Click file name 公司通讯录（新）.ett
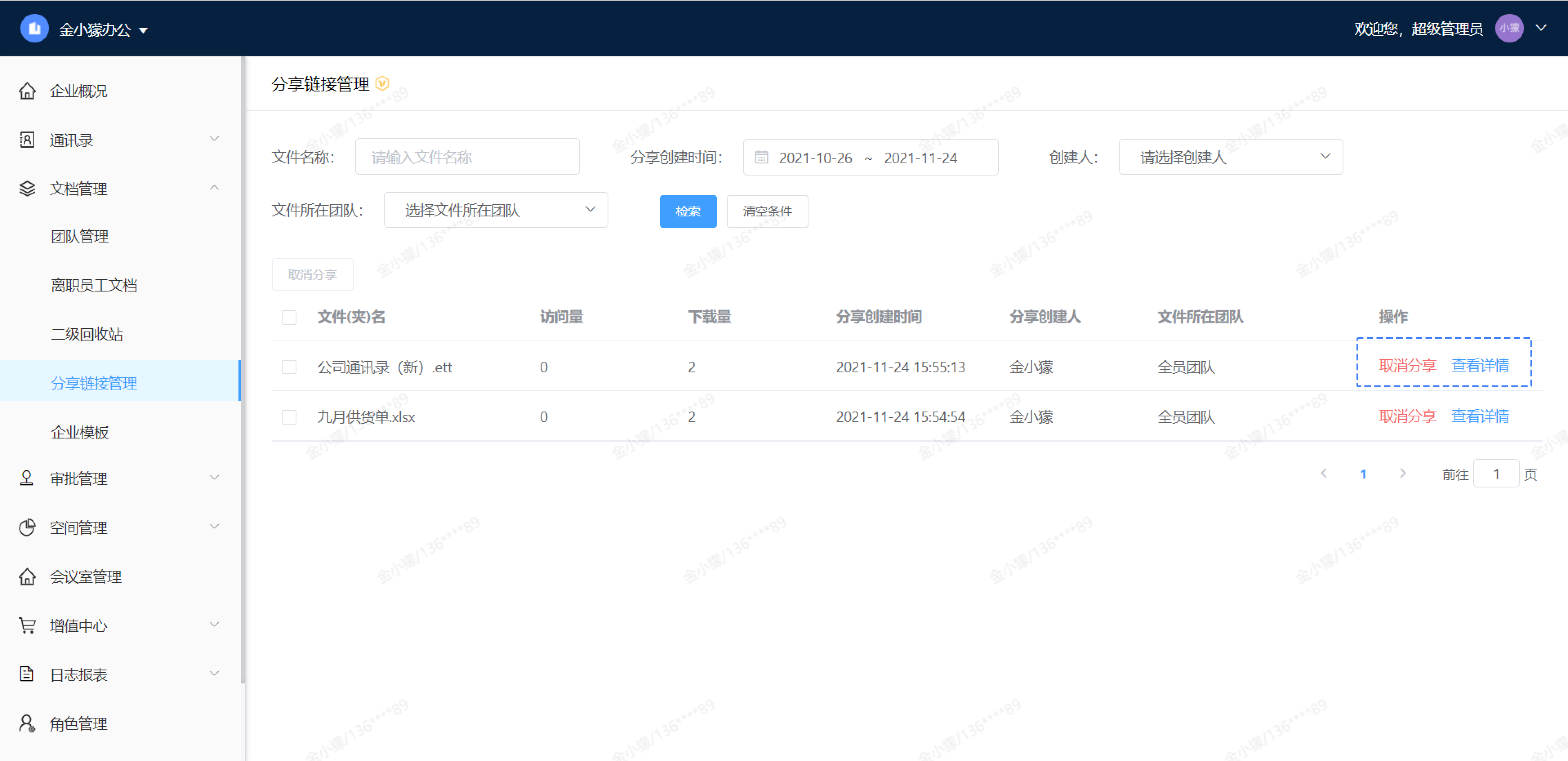 [x=385, y=367]
